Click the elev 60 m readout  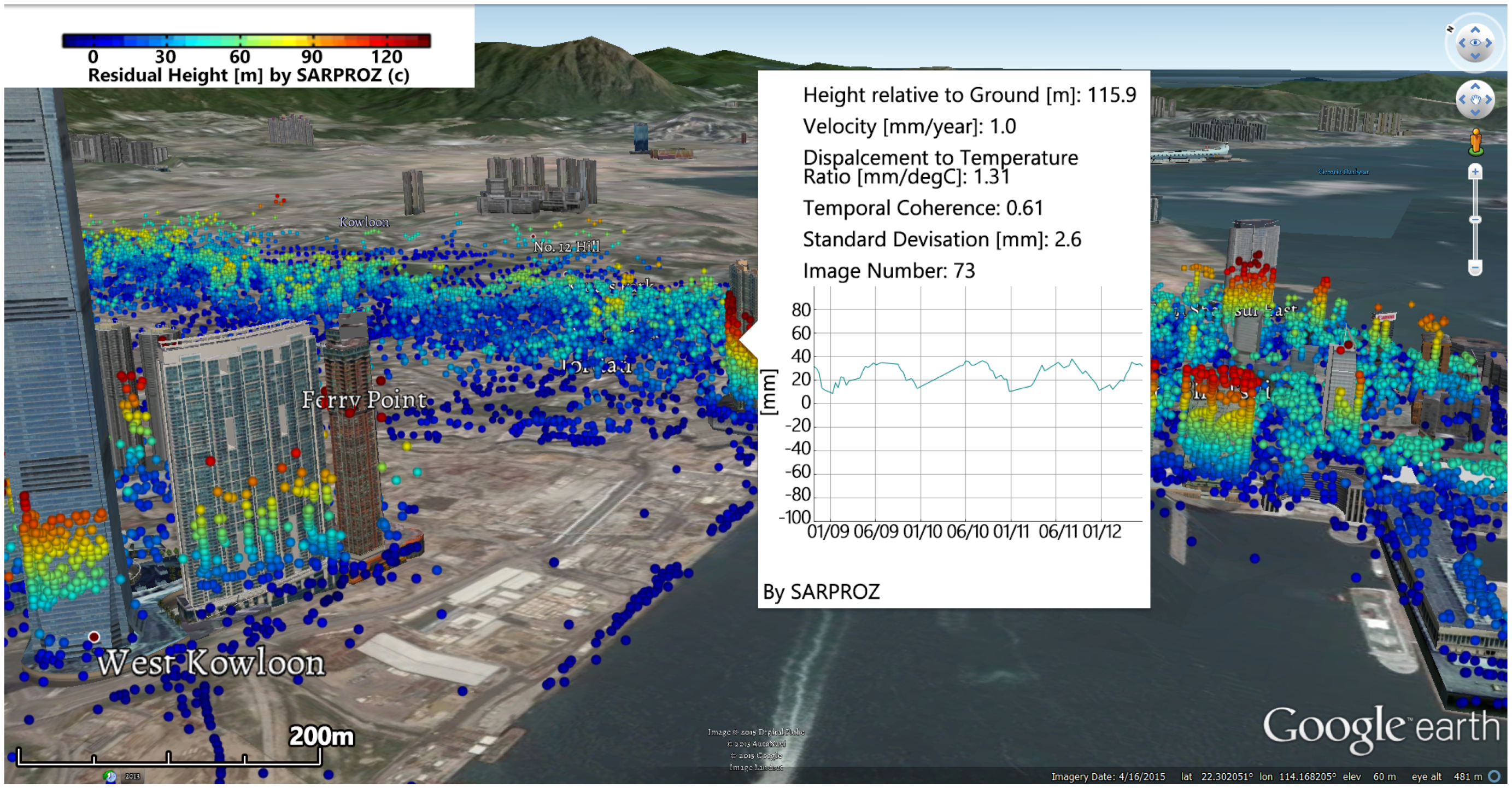pos(1369,777)
